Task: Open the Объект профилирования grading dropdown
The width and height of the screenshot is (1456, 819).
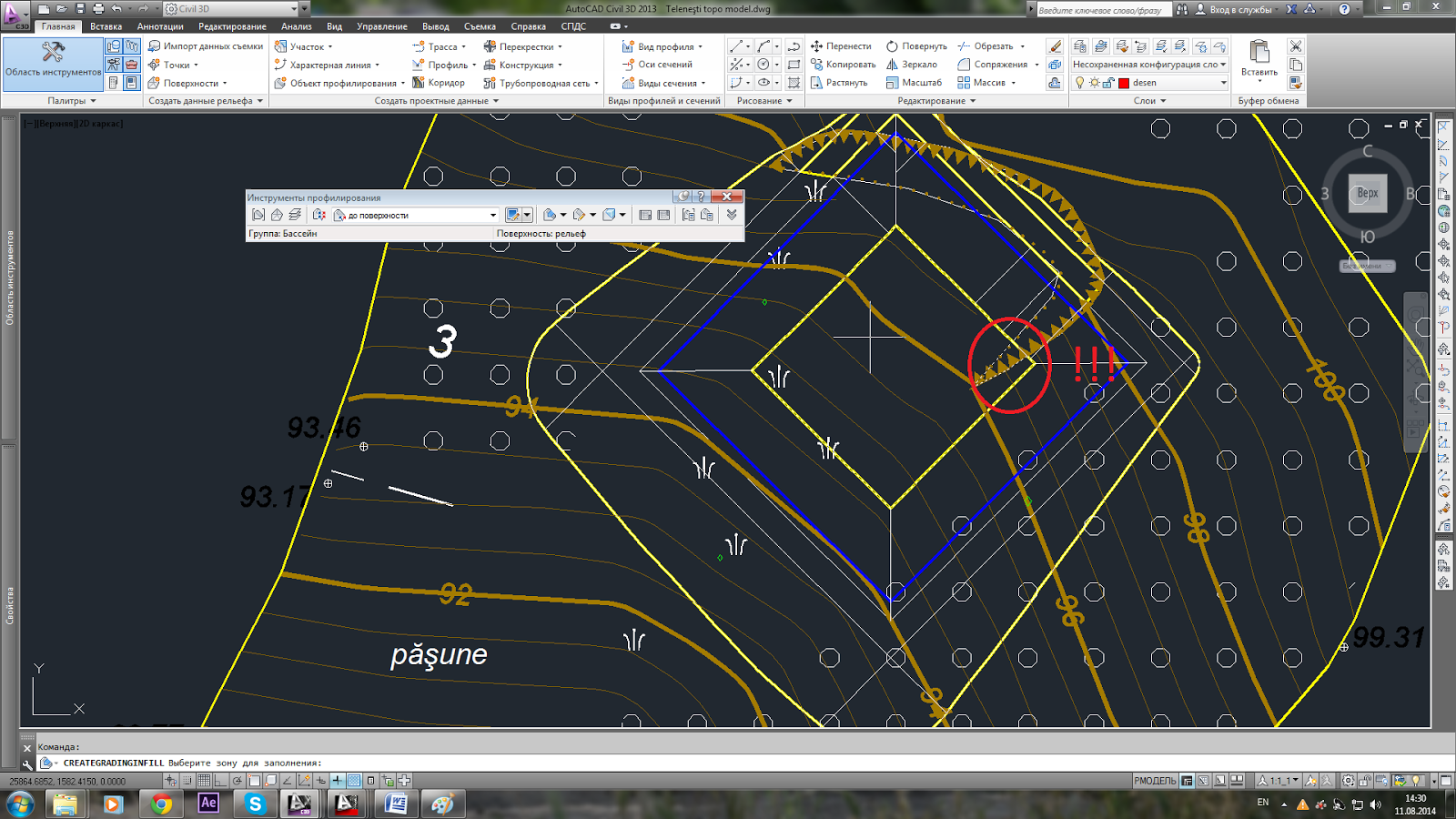Action: pyautogui.click(x=339, y=83)
